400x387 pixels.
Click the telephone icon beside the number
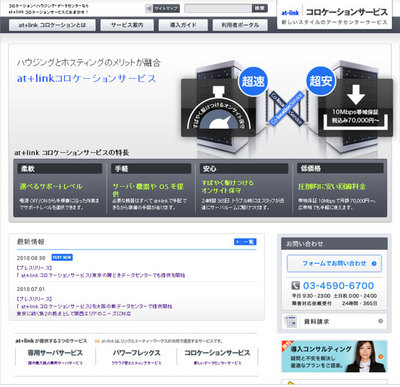coord(295,286)
